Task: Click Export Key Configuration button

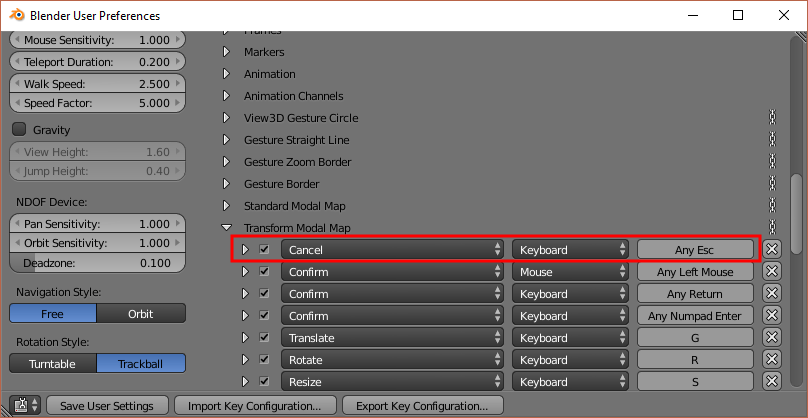Action: click(423, 406)
